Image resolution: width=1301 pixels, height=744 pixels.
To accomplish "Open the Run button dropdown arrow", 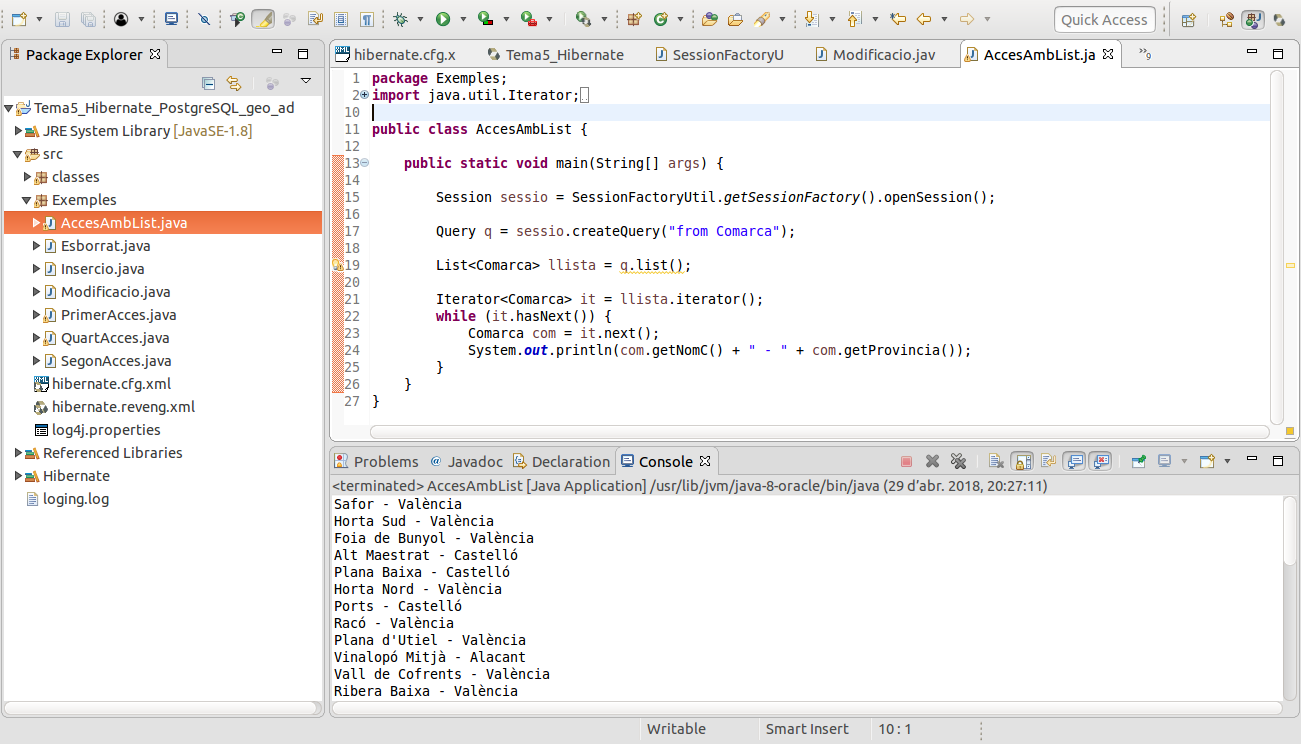I will 461,19.
